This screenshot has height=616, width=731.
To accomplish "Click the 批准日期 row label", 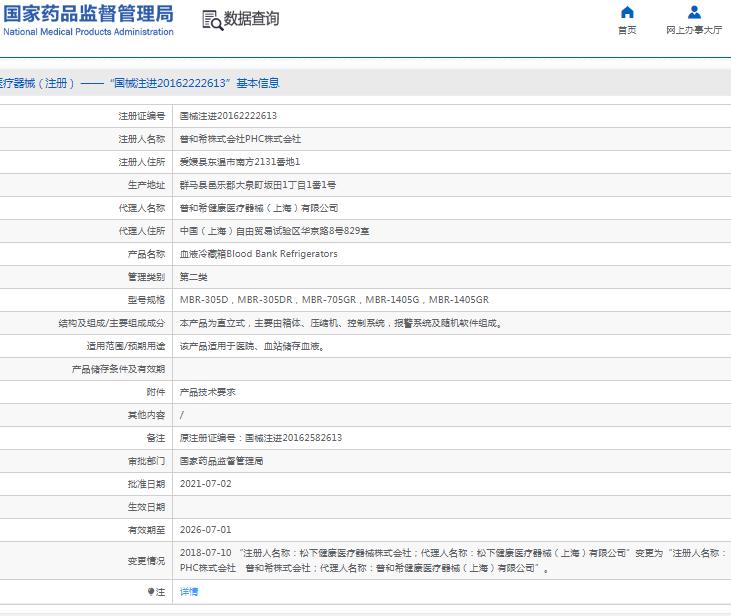I will point(146,484).
